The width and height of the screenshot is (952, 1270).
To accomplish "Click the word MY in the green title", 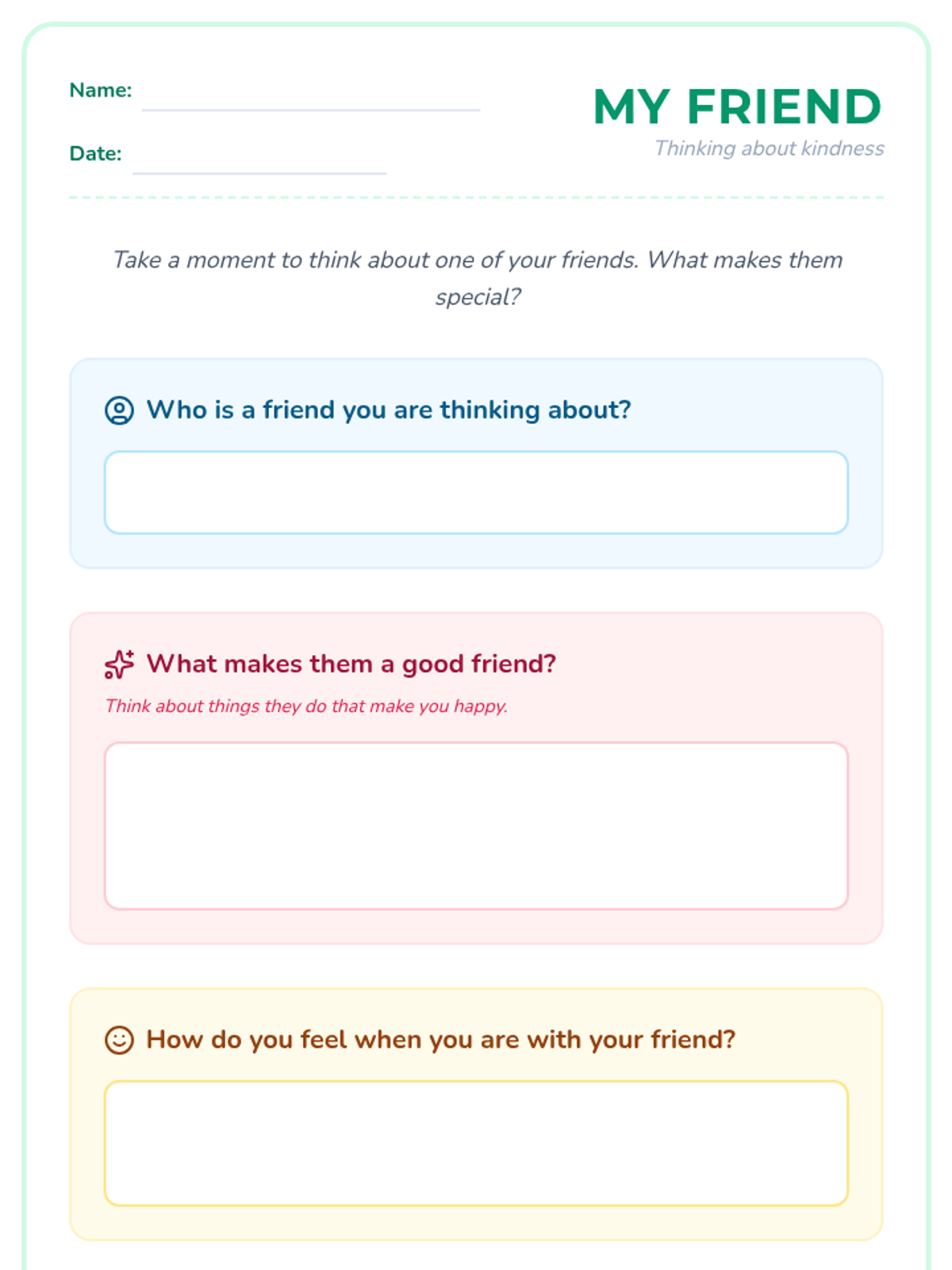I will [x=631, y=107].
